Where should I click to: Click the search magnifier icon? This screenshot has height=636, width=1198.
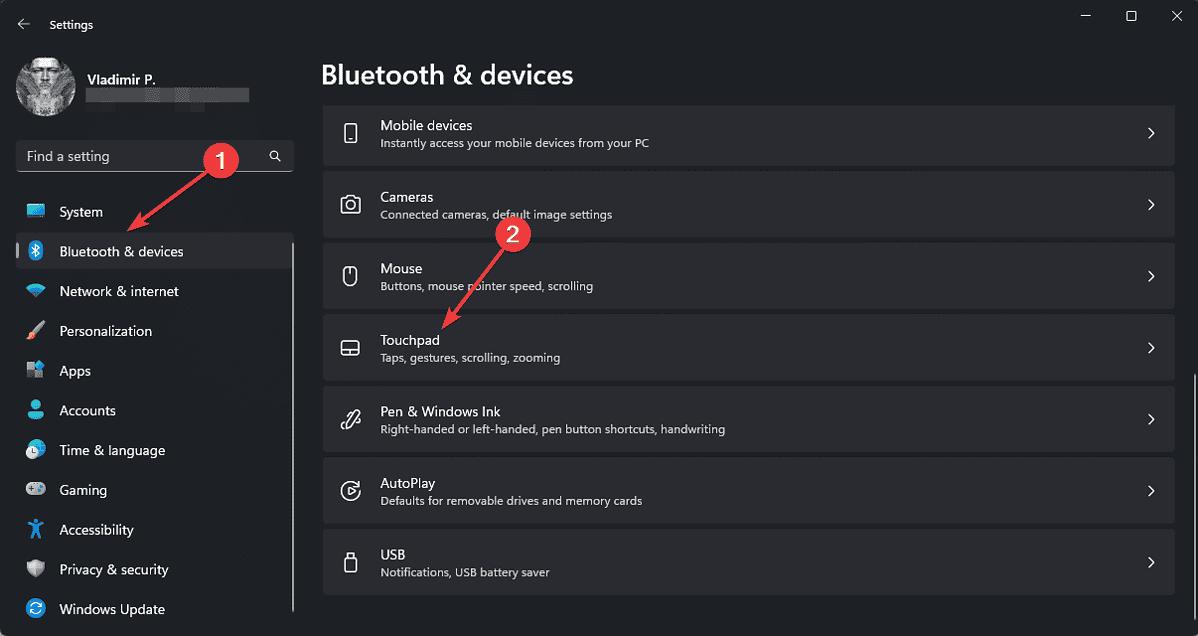275,156
